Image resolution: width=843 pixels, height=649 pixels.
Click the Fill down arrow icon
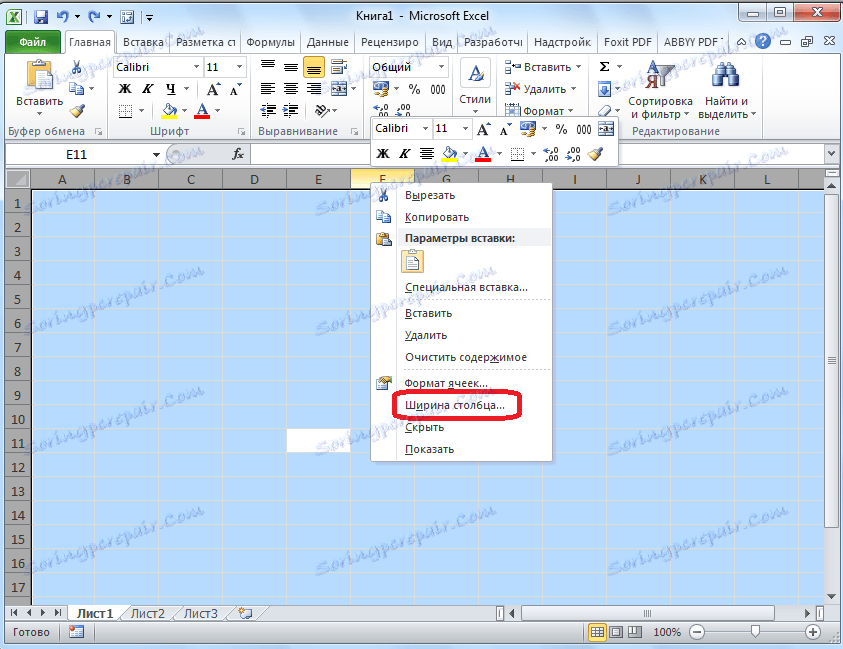pyautogui.click(x=604, y=89)
